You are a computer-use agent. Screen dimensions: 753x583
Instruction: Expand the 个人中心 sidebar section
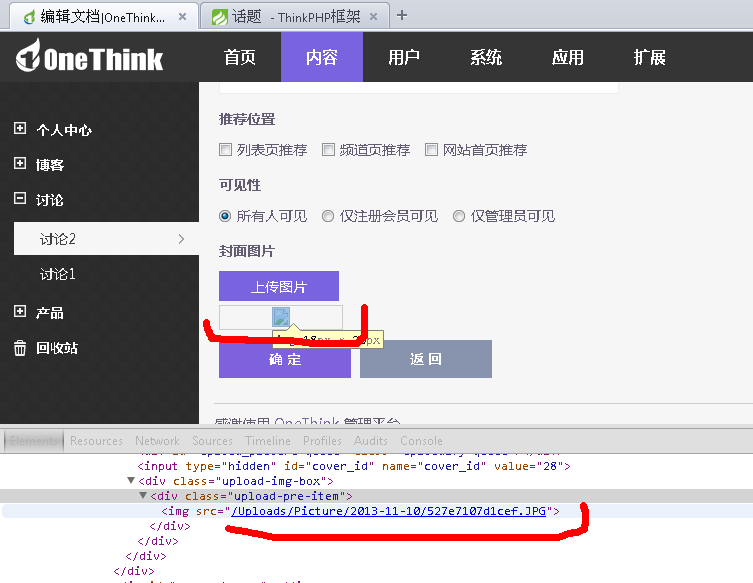coord(20,129)
